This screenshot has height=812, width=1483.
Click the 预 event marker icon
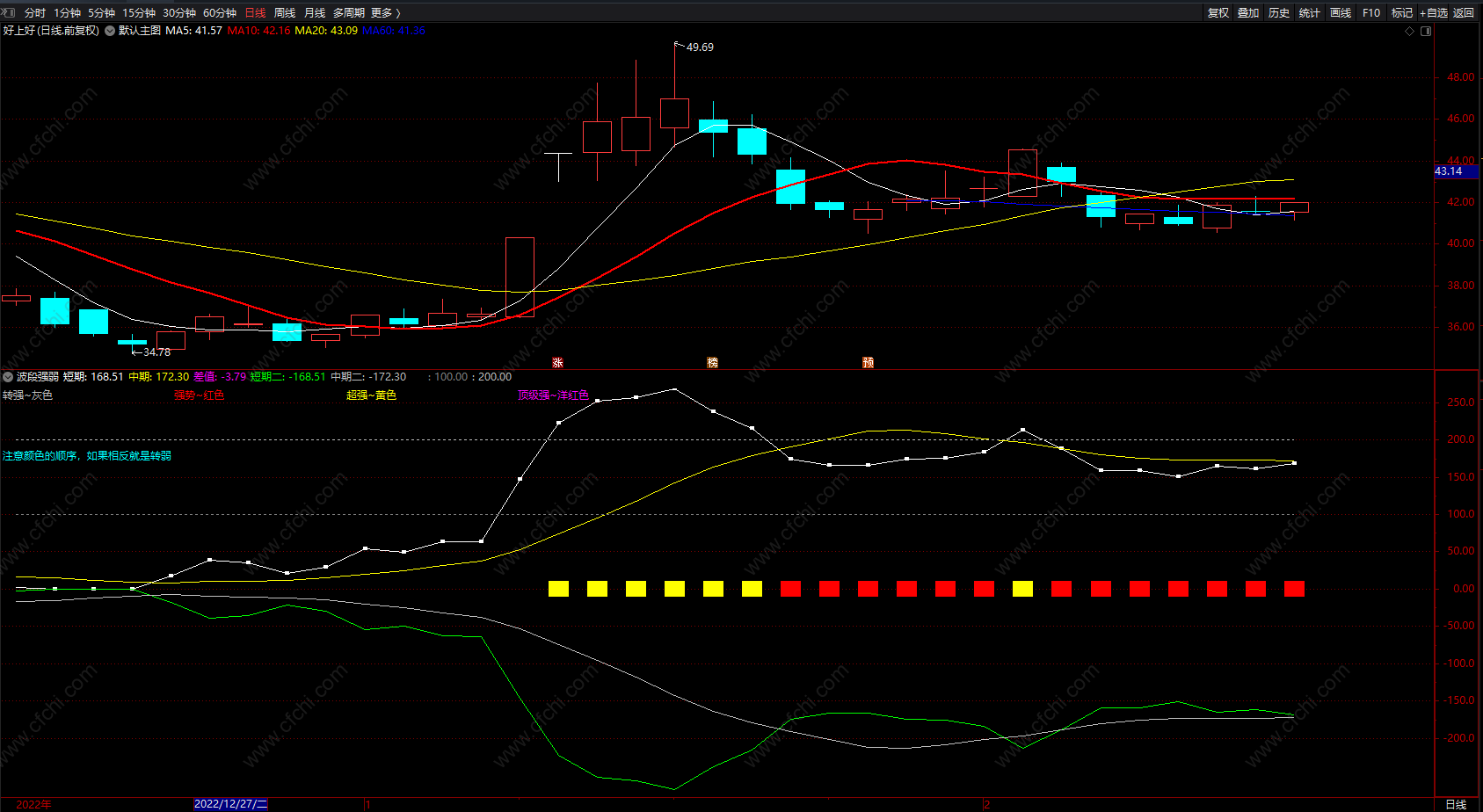(868, 362)
